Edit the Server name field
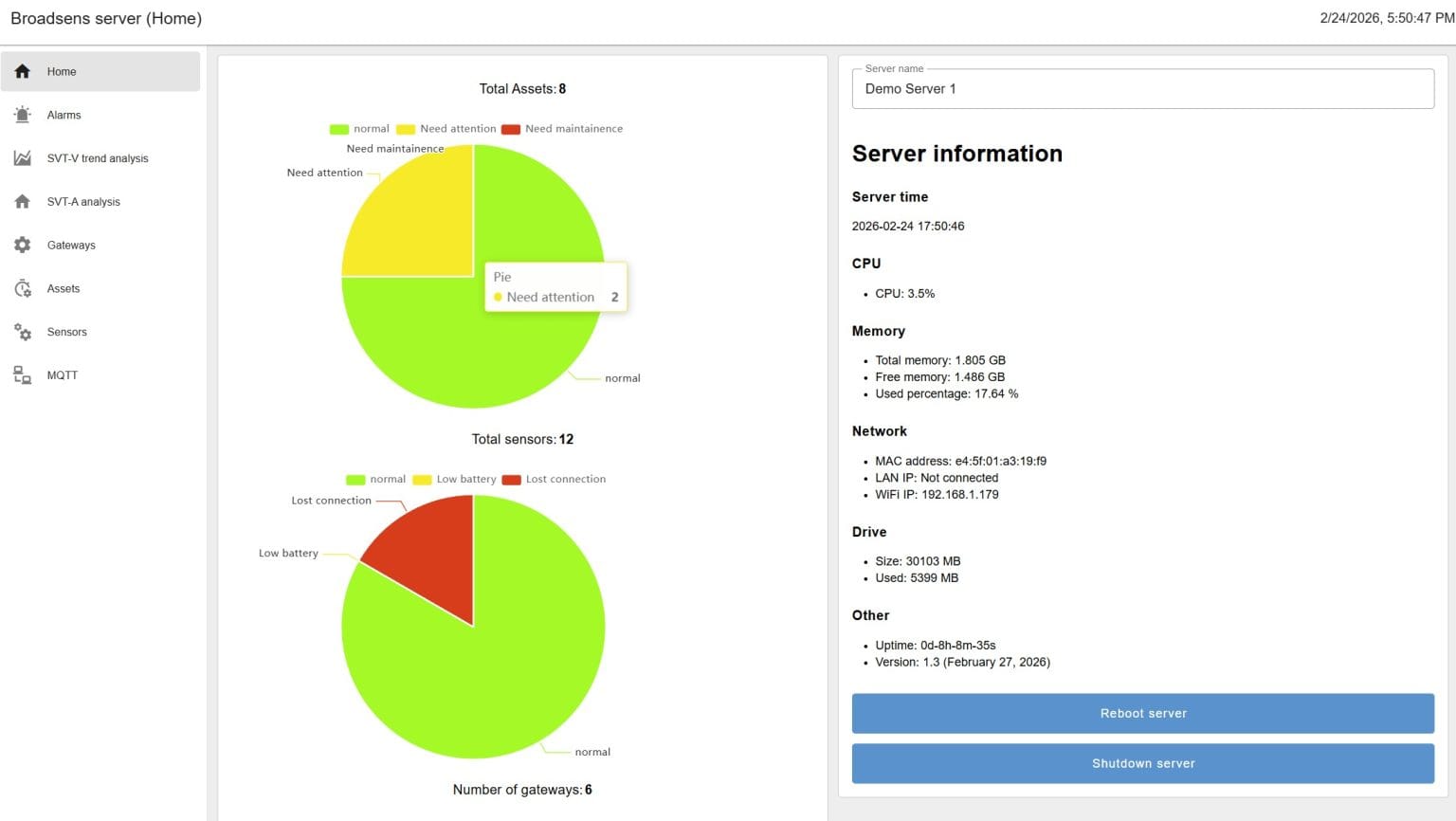The height and width of the screenshot is (821, 1456). [x=1142, y=88]
